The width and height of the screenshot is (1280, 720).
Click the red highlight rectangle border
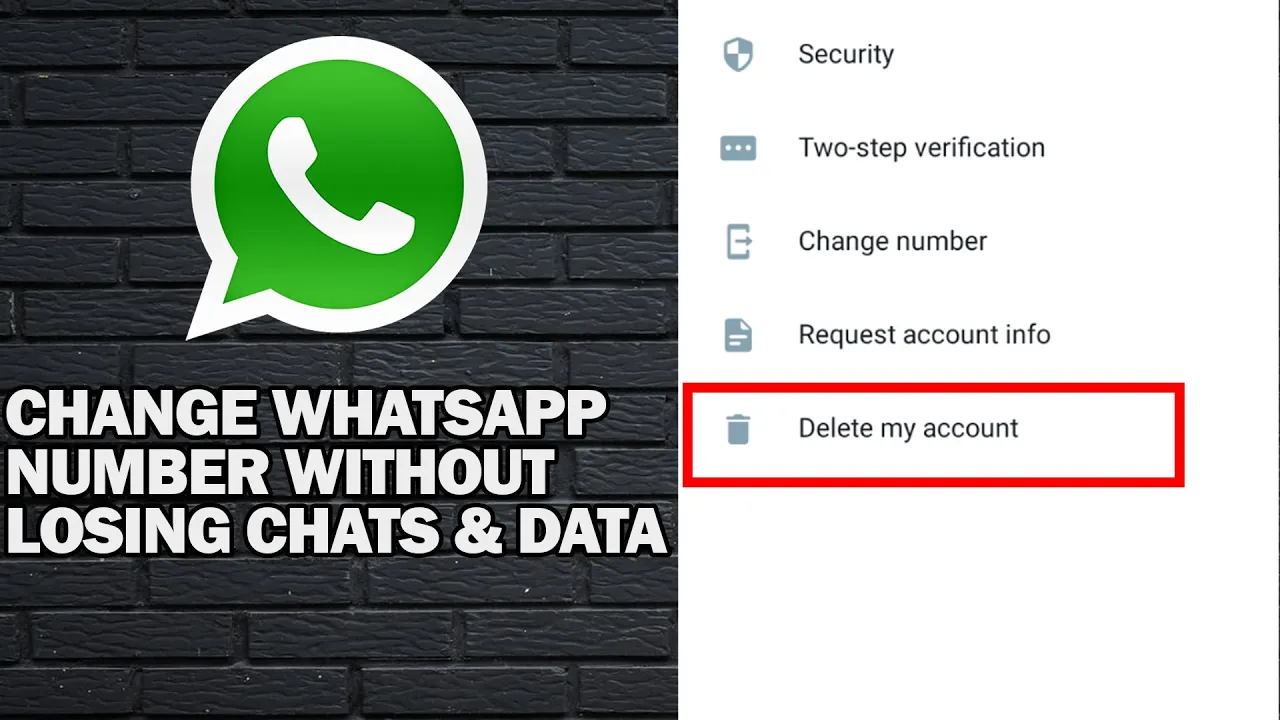click(x=934, y=387)
